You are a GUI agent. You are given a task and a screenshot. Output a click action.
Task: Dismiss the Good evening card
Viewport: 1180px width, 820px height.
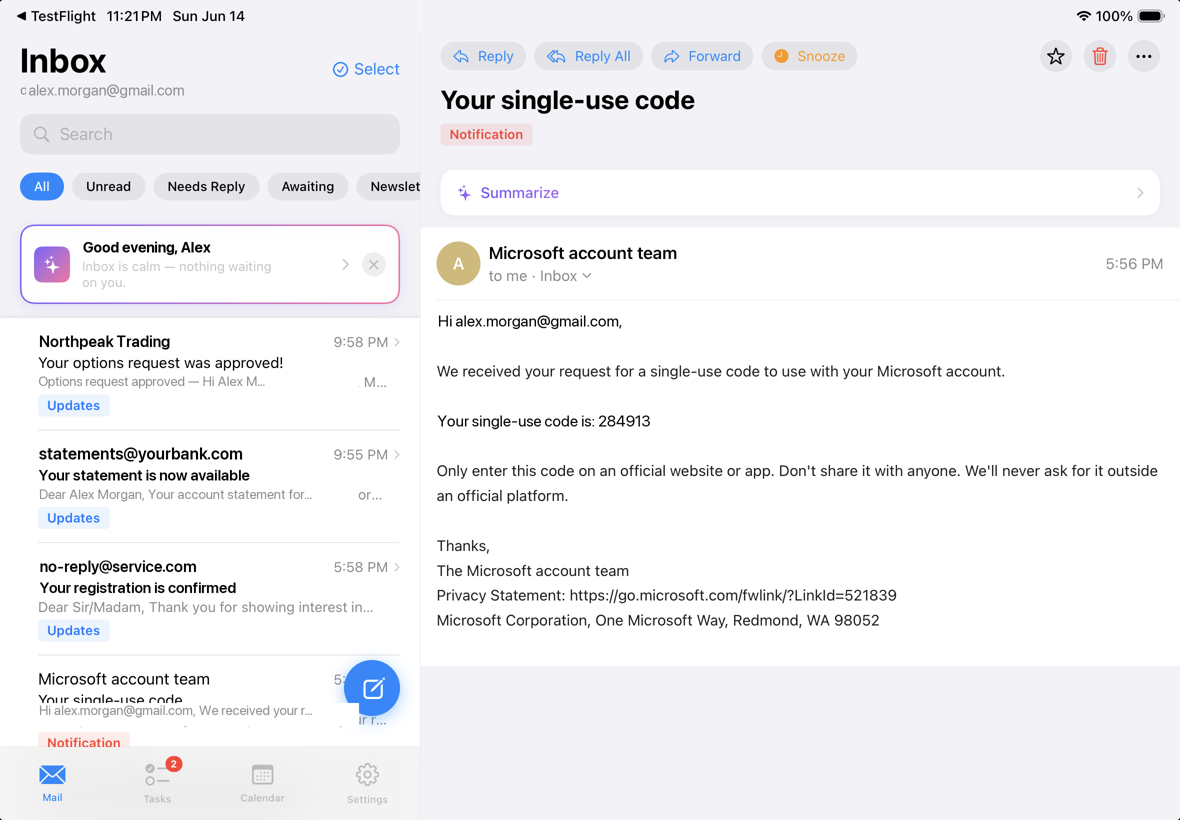tap(374, 265)
